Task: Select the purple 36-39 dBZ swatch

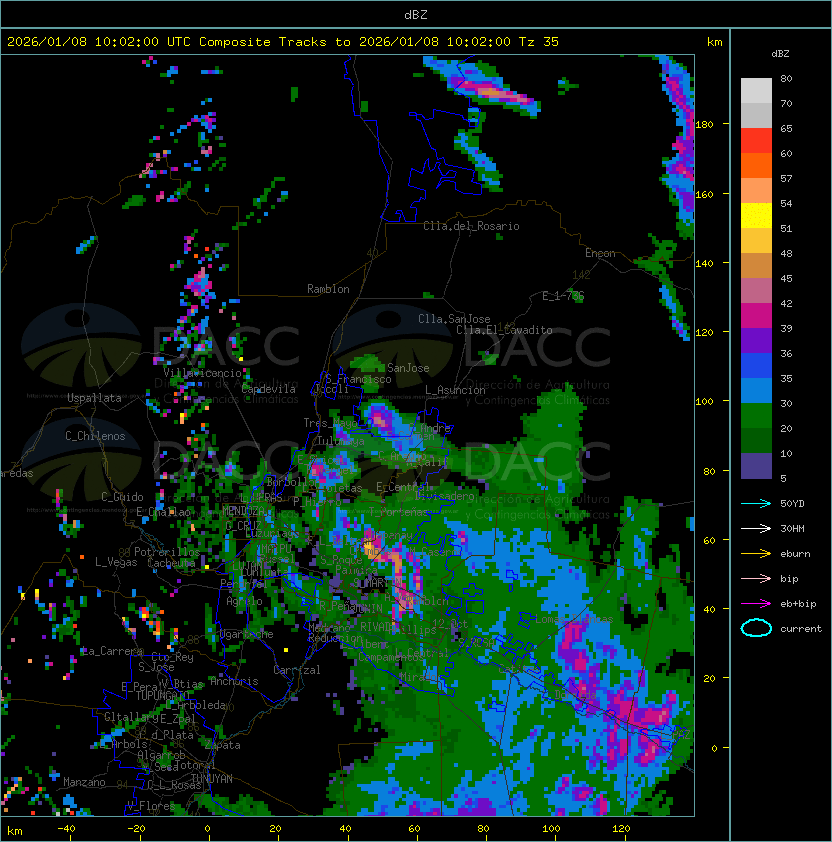Action: [756, 341]
